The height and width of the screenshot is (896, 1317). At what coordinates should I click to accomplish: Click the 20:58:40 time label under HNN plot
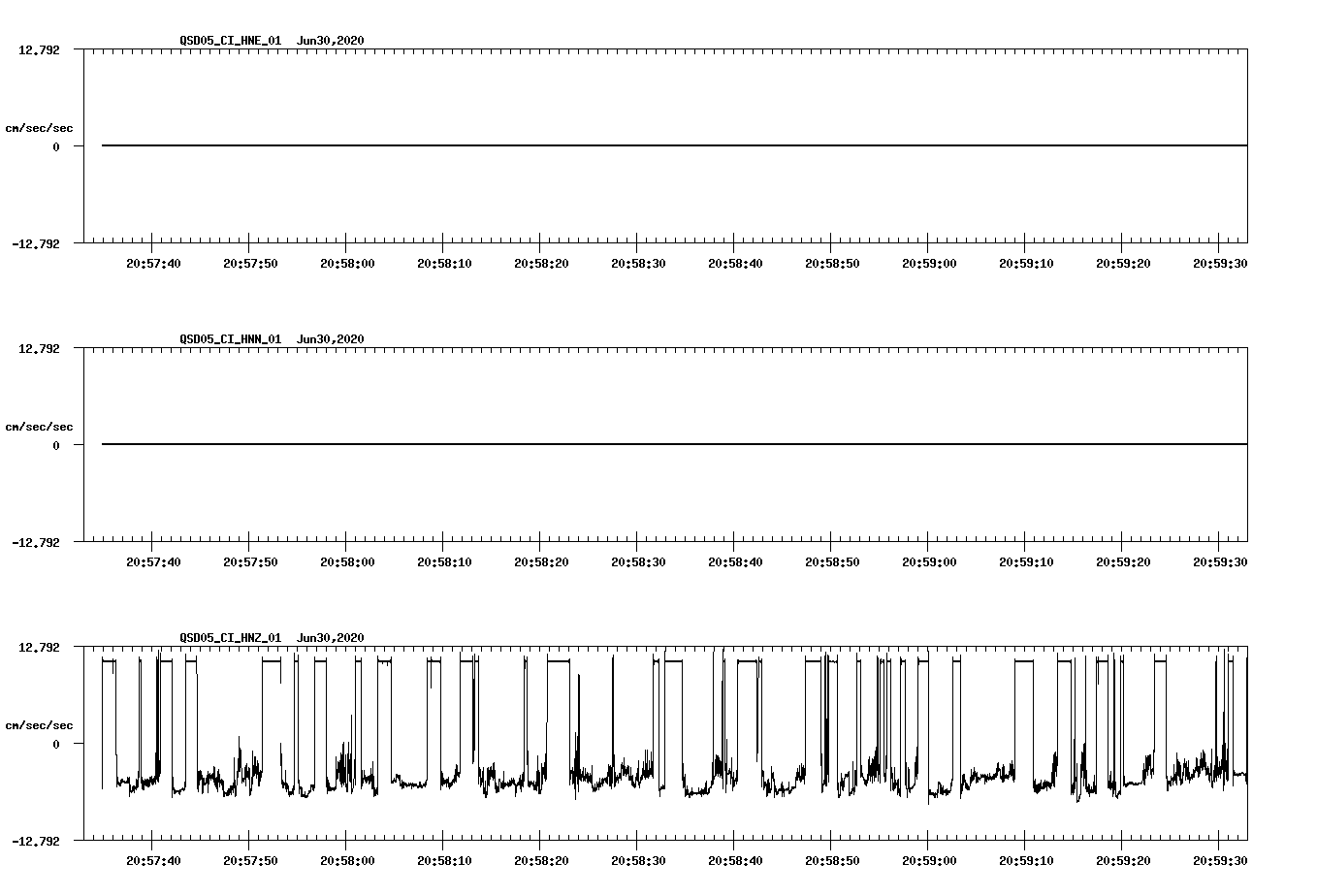click(x=735, y=562)
